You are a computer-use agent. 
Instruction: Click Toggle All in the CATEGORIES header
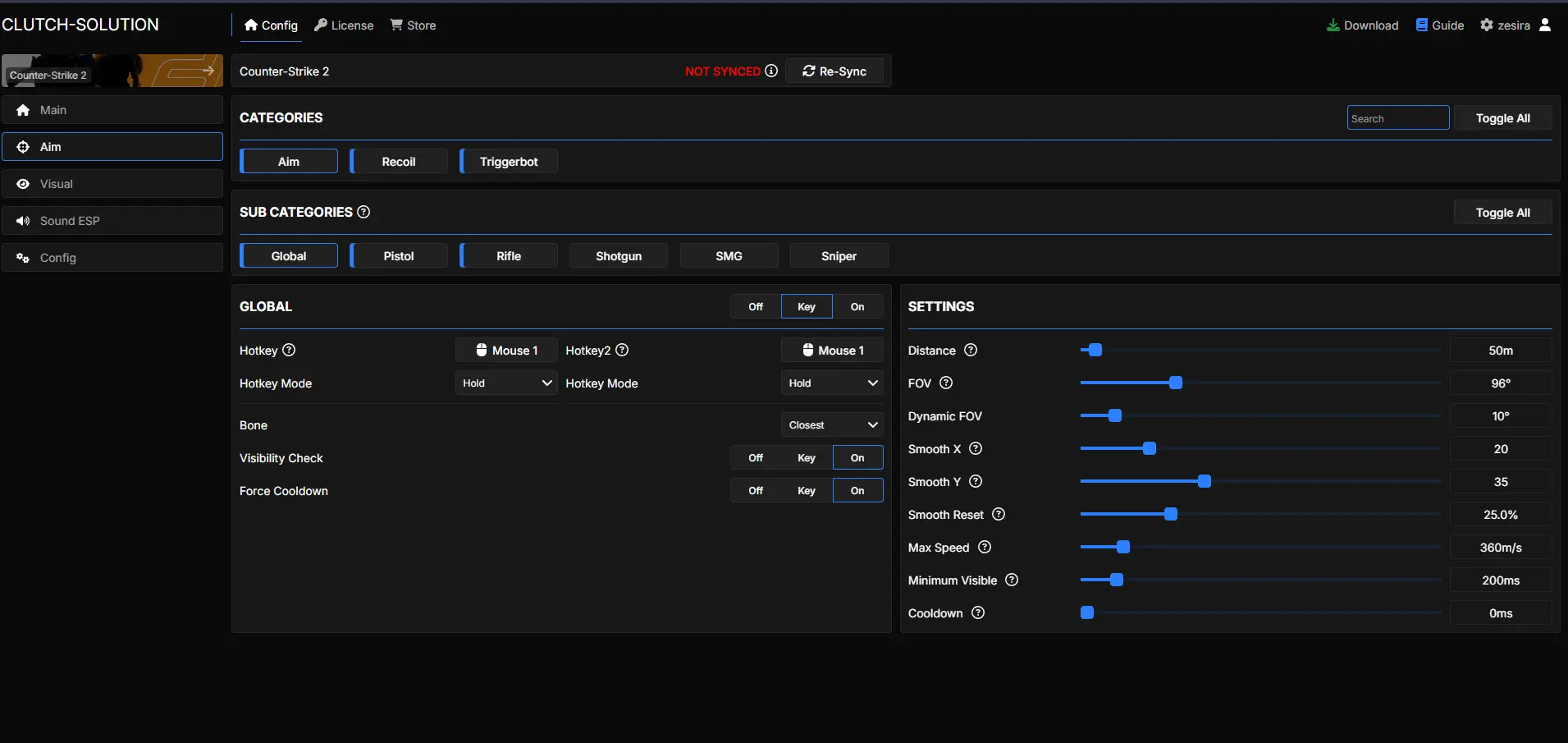point(1502,118)
